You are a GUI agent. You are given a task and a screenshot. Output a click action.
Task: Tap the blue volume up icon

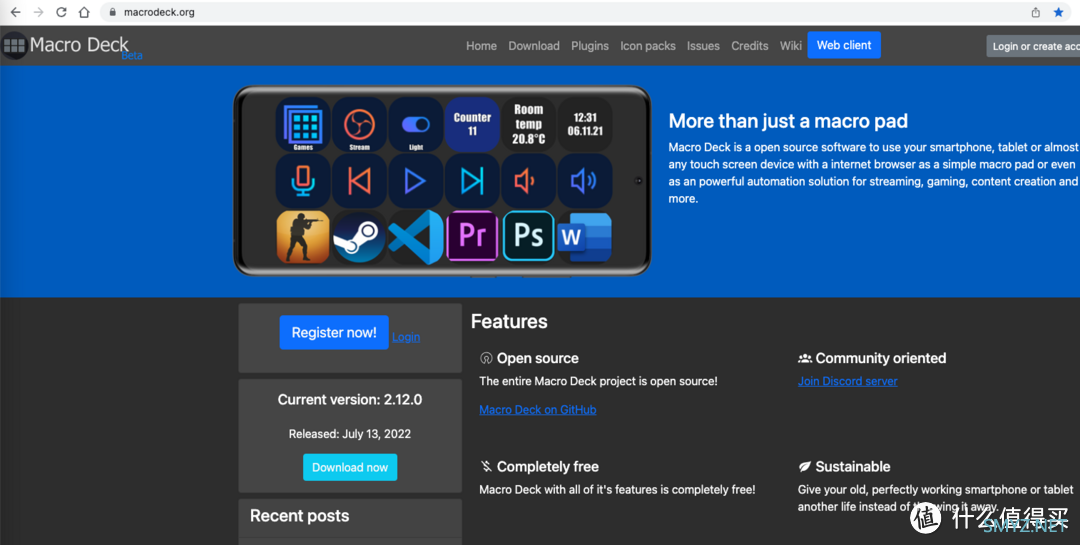(x=585, y=181)
